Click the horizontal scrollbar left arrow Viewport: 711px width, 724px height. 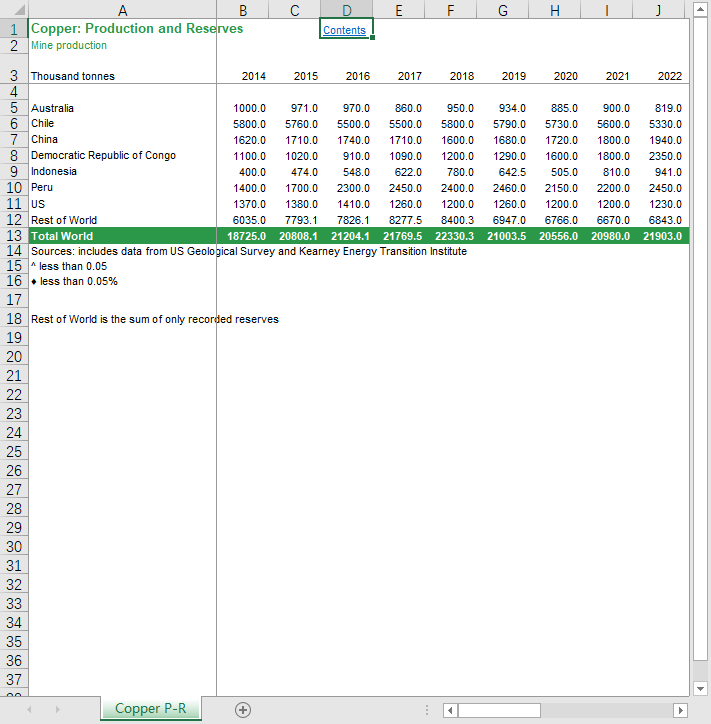450,710
